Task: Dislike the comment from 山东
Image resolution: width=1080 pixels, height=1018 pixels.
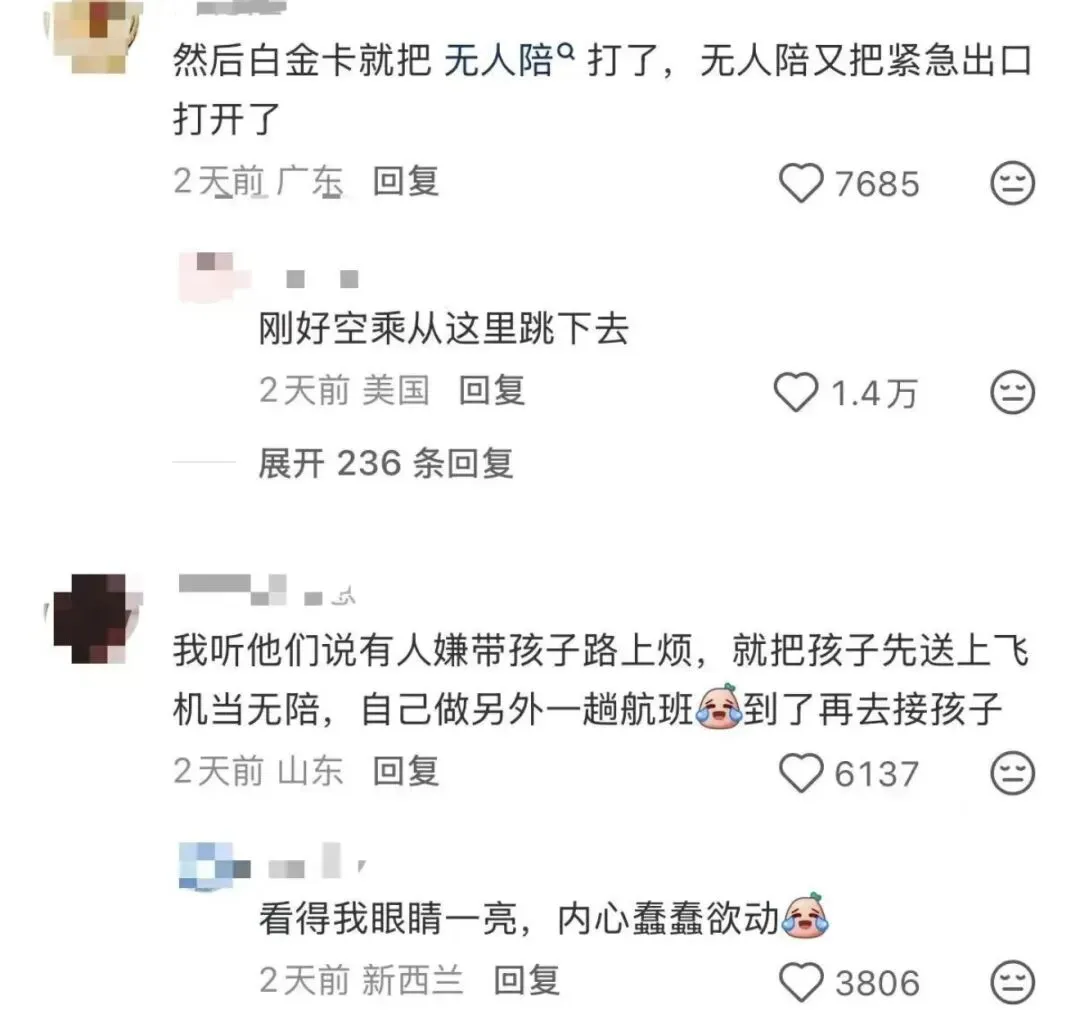Action: point(1012,773)
